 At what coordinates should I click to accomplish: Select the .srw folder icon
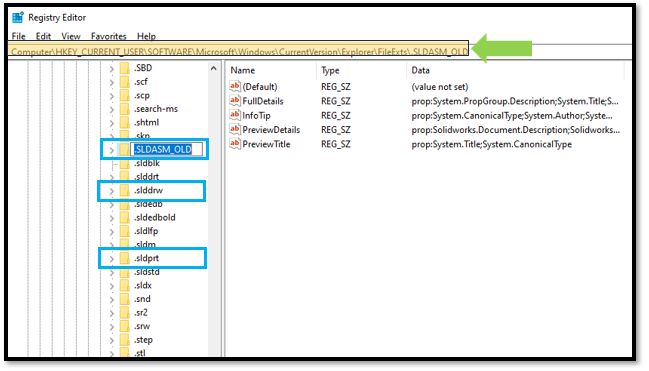[125, 326]
